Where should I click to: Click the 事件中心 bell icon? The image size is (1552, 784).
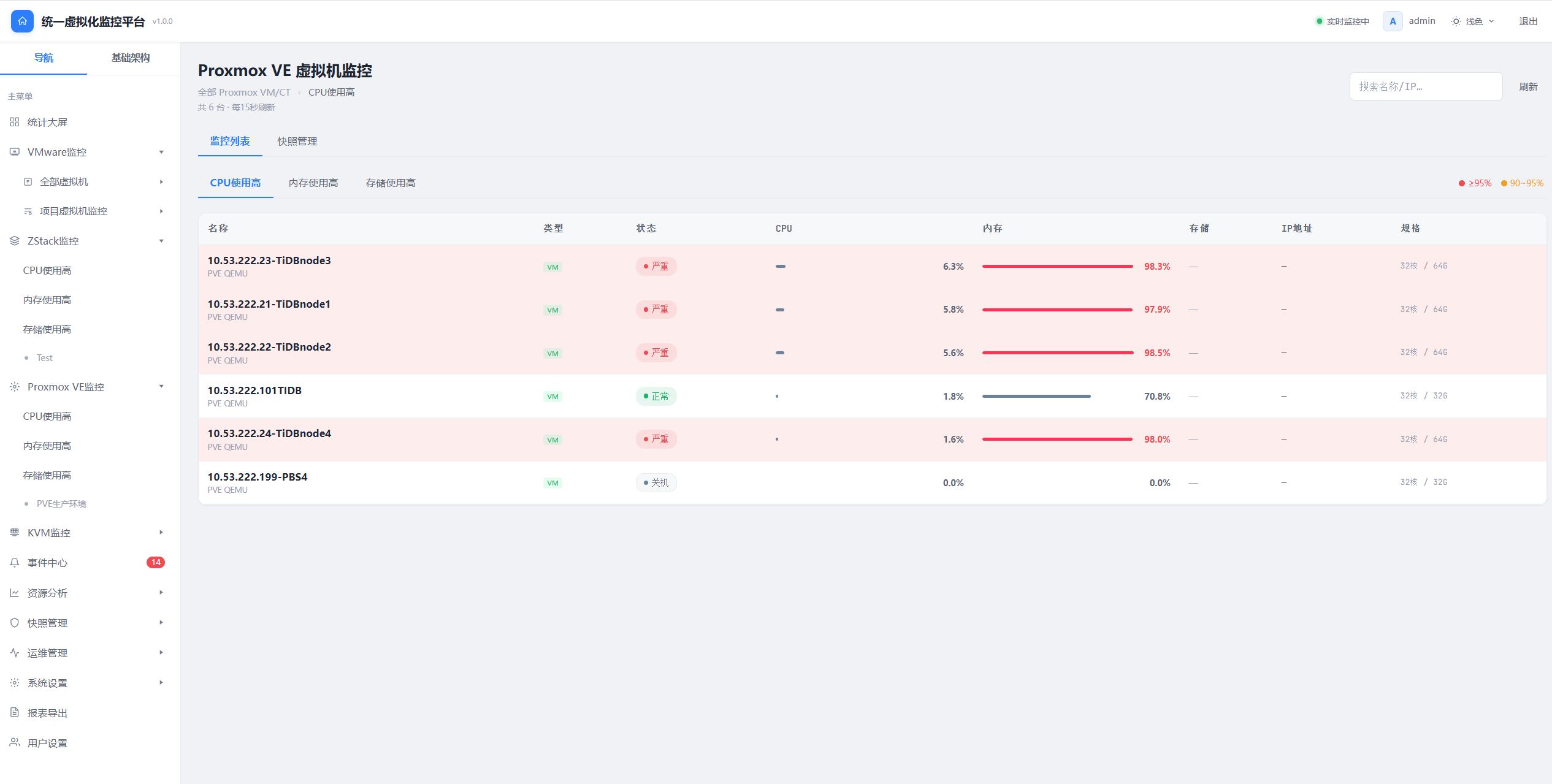tap(15, 562)
